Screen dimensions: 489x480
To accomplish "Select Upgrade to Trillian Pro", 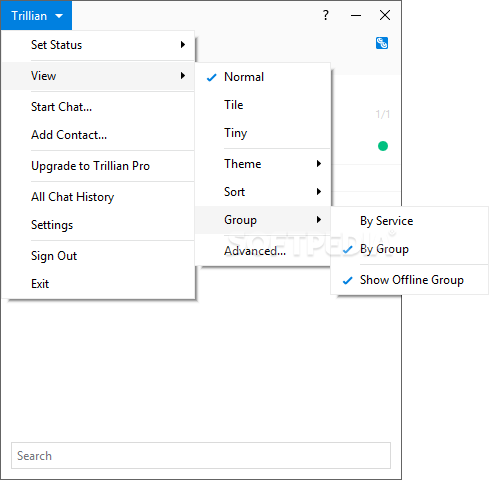I will [99, 166].
